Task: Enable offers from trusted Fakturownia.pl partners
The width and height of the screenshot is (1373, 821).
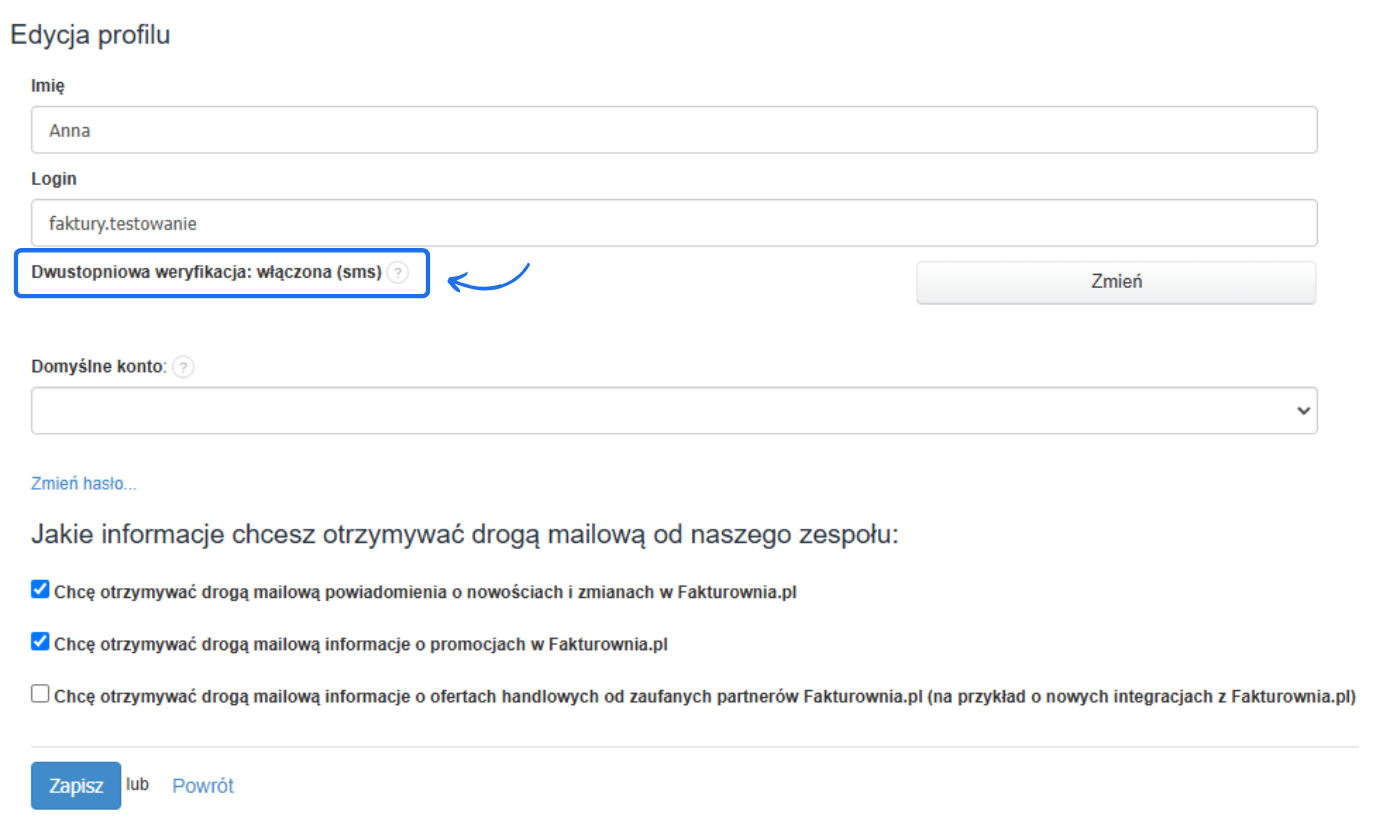Action: [x=39, y=692]
